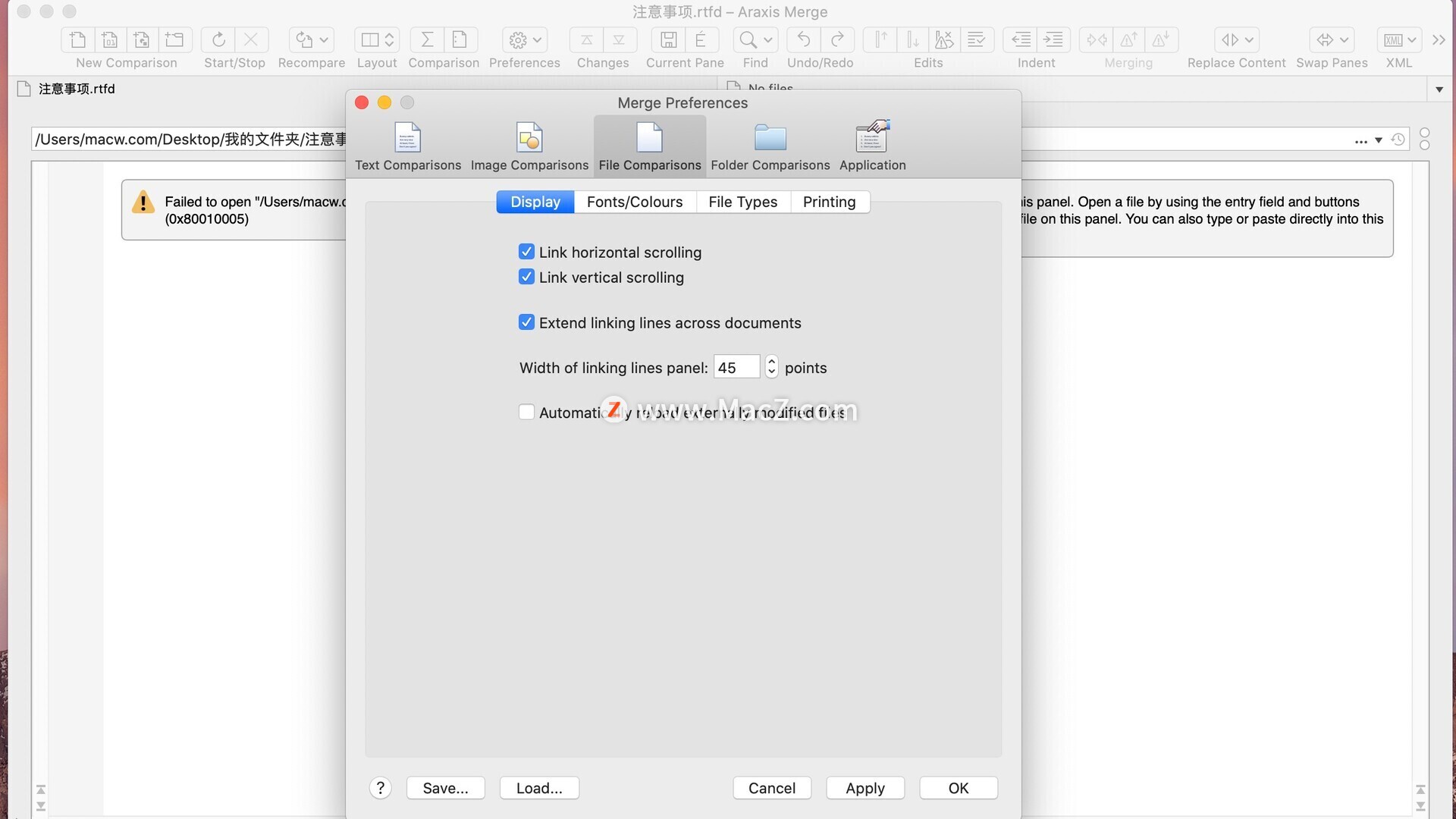Switch to the File Types tab
The width and height of the screenshot is (1456, 819).
743,202
